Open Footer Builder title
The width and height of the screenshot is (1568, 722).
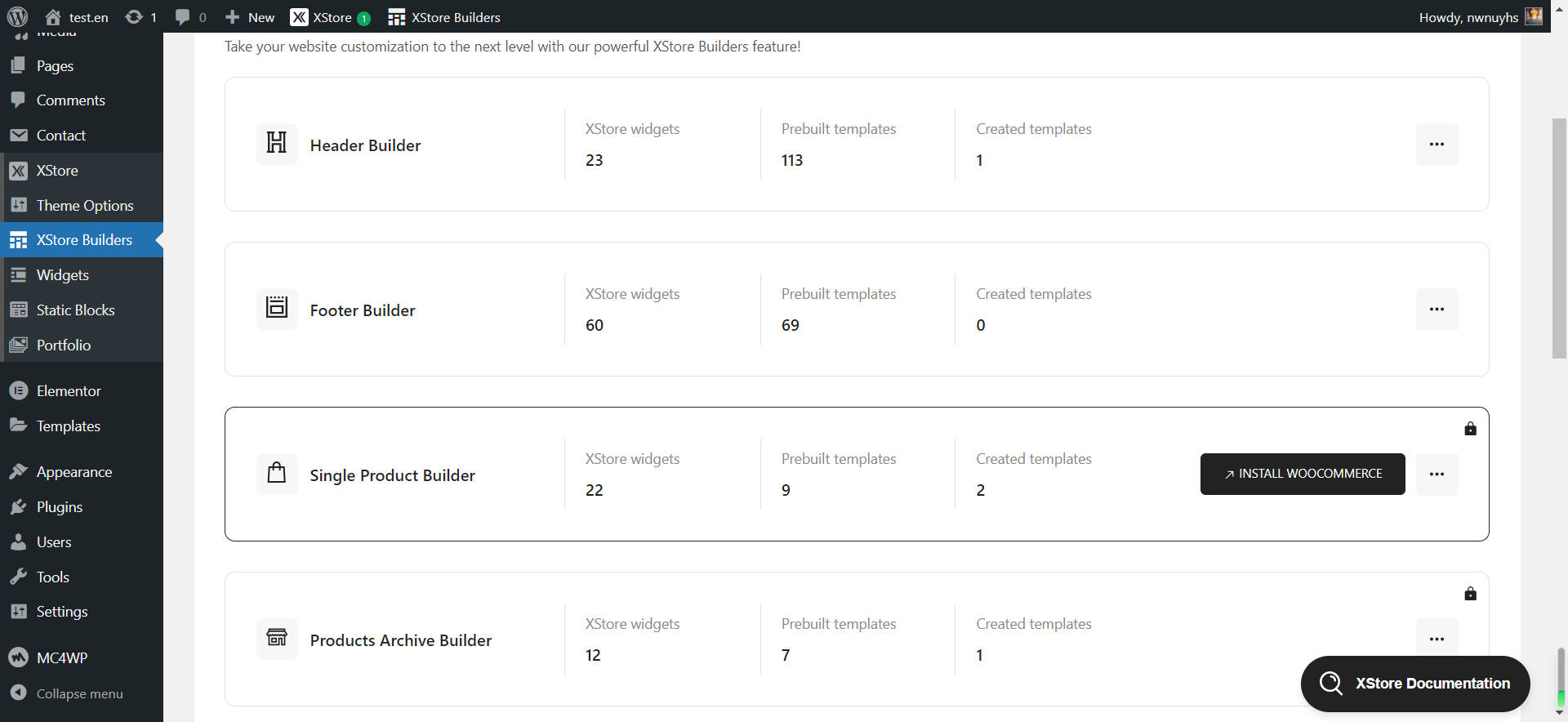(363, 310)
